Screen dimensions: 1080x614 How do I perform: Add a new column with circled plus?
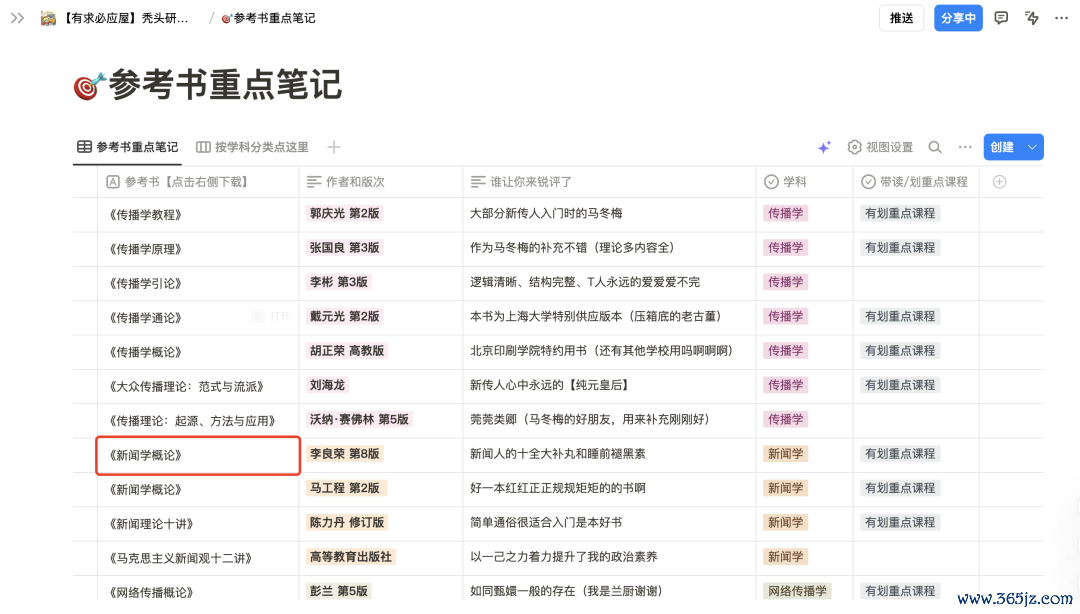coord(999,182)
